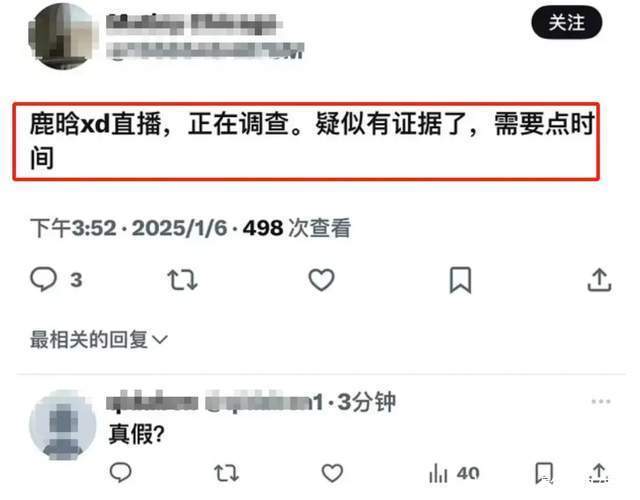Like the 真假? reply
This screenshot has width=640, height=500.
coord(332,473)
